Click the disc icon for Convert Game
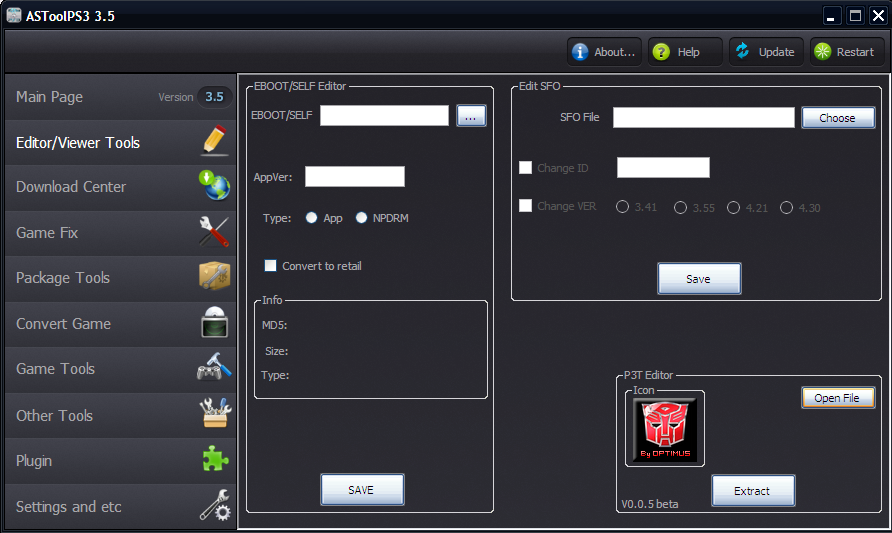This screenshot has width=892, height=533. 214,322
